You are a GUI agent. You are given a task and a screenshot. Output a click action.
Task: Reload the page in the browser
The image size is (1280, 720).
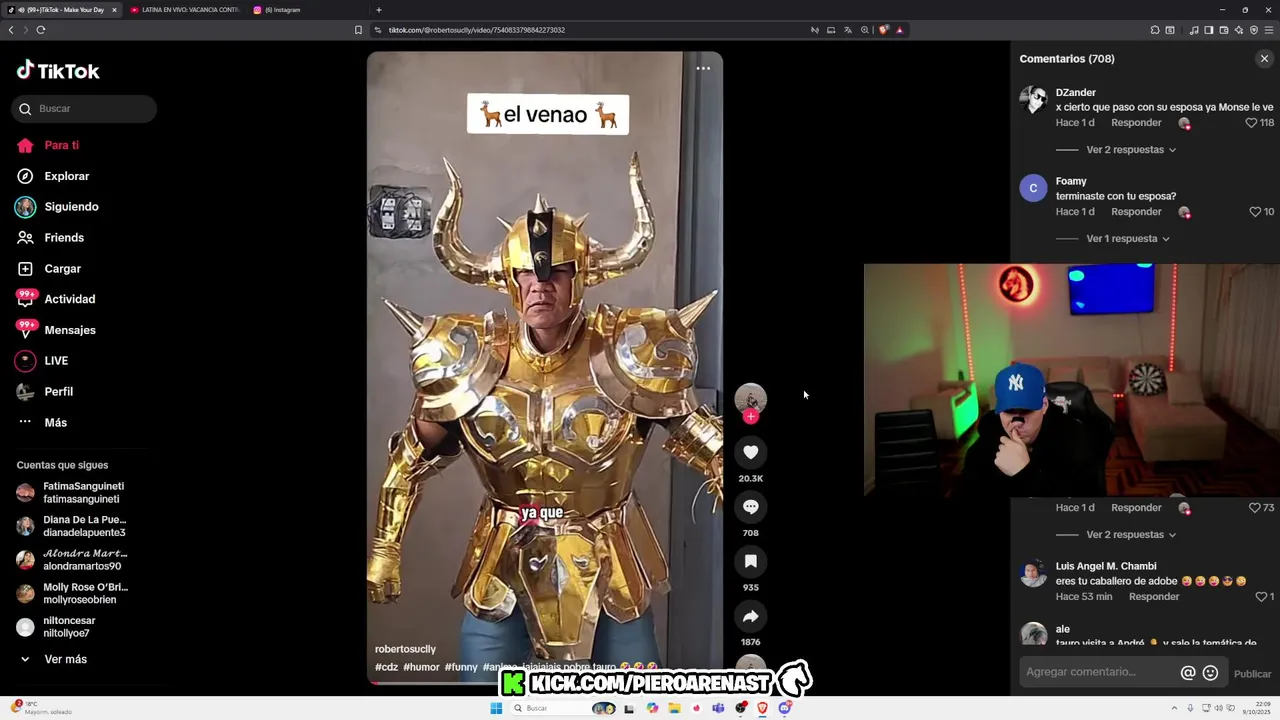click(41, 30)
